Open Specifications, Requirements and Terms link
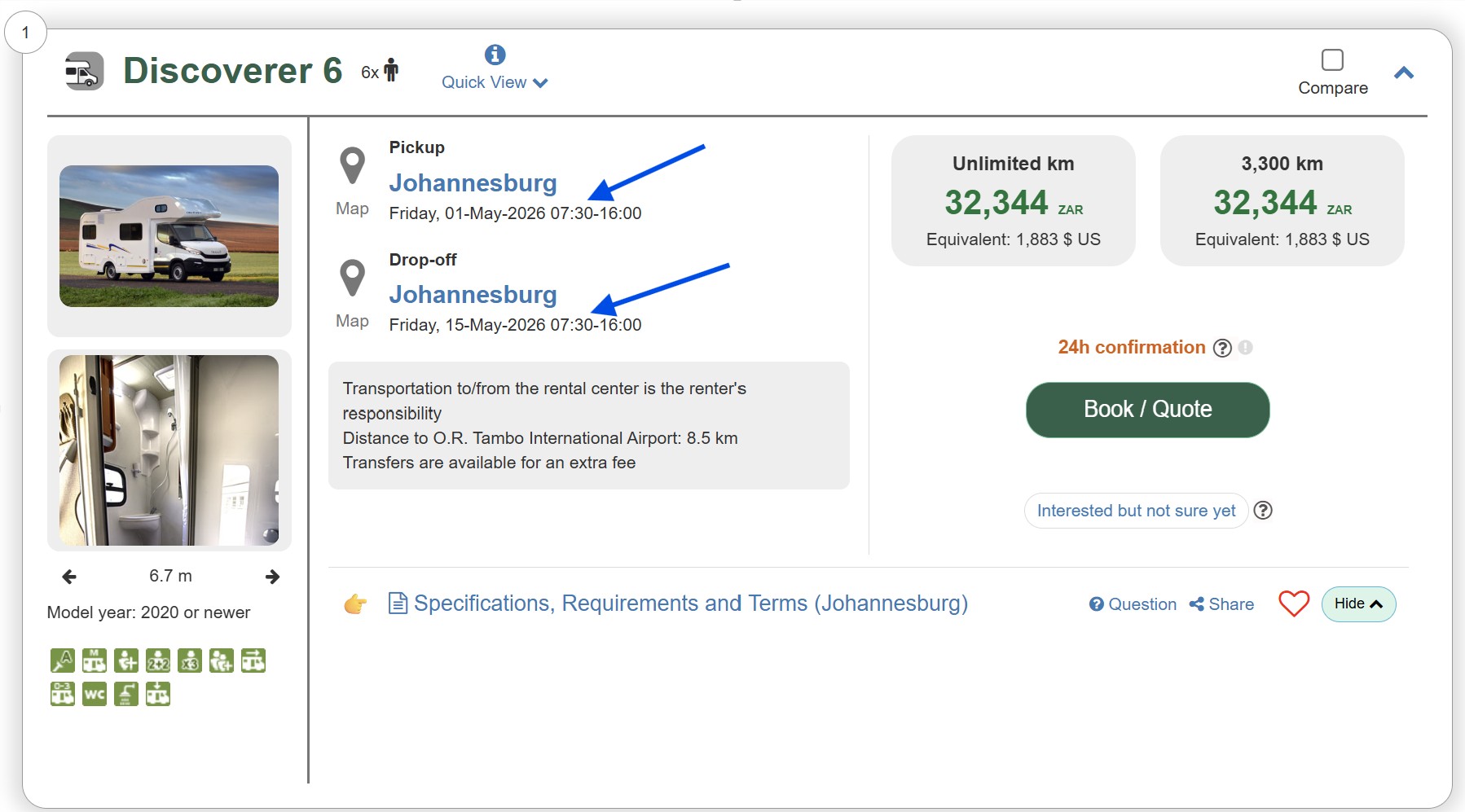This screenshot has height=812, width=1465. (690, 604)
